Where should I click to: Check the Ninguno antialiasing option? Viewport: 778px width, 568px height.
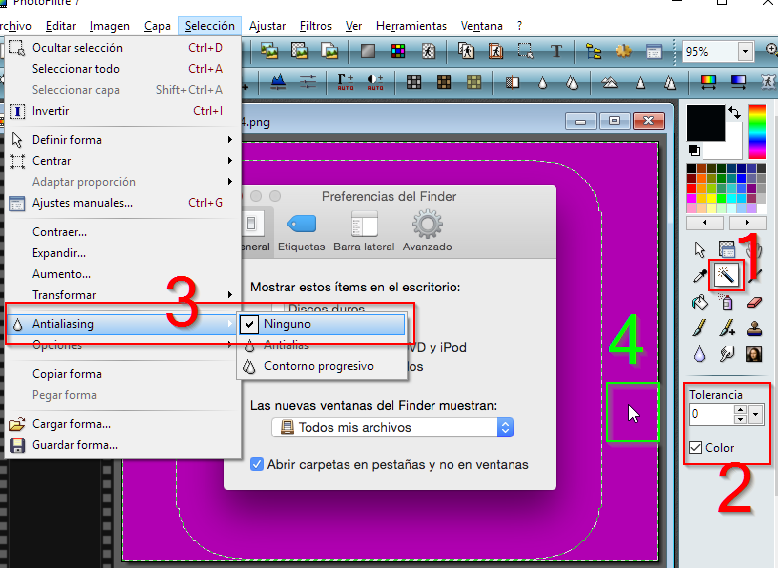coord(322,324)
